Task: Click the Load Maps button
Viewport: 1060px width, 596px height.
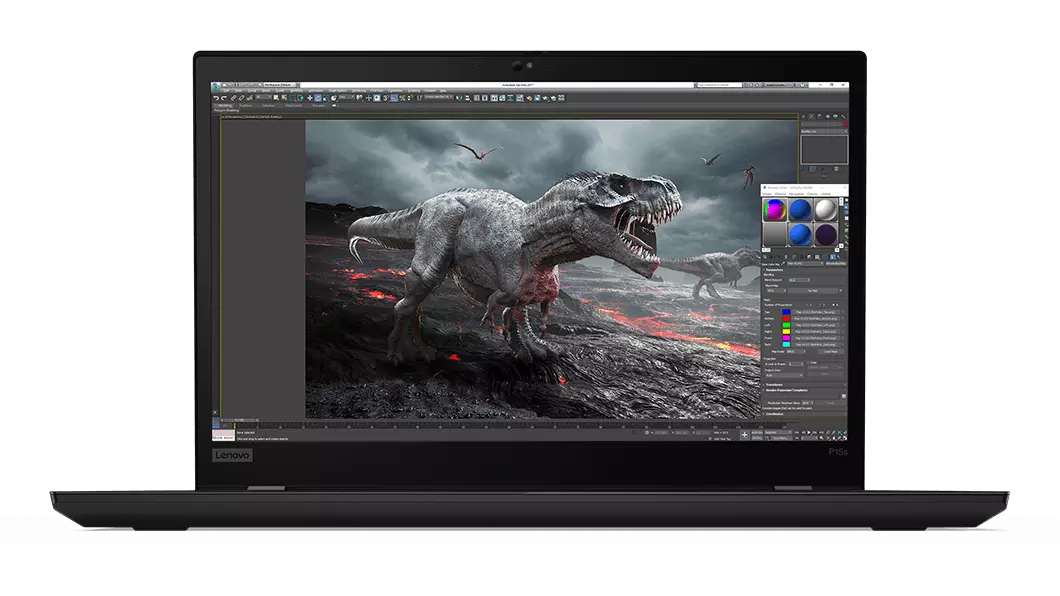Action: (x=831, y=352)
